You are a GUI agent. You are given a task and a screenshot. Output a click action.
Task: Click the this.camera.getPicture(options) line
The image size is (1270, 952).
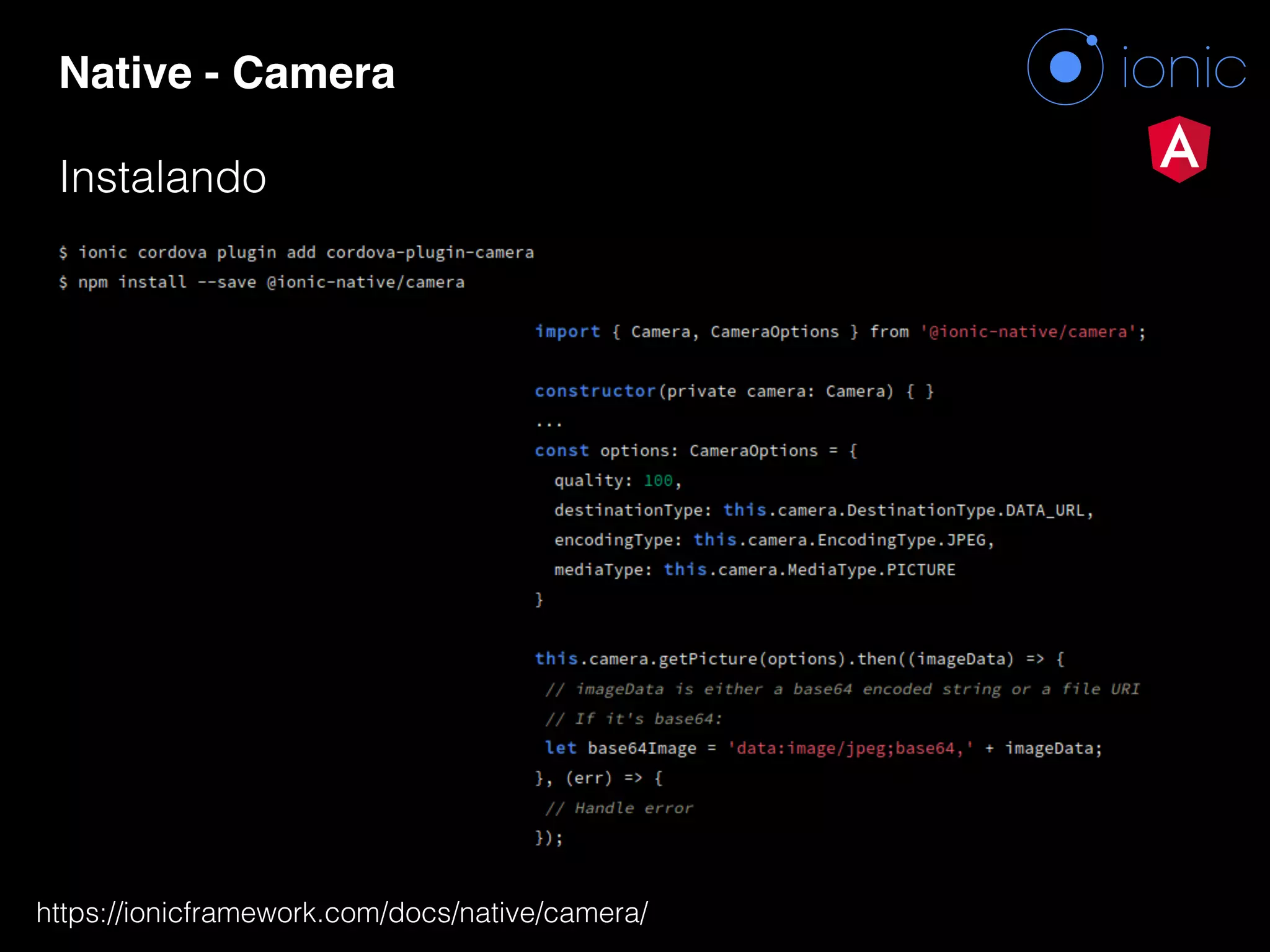coord(800,659)
